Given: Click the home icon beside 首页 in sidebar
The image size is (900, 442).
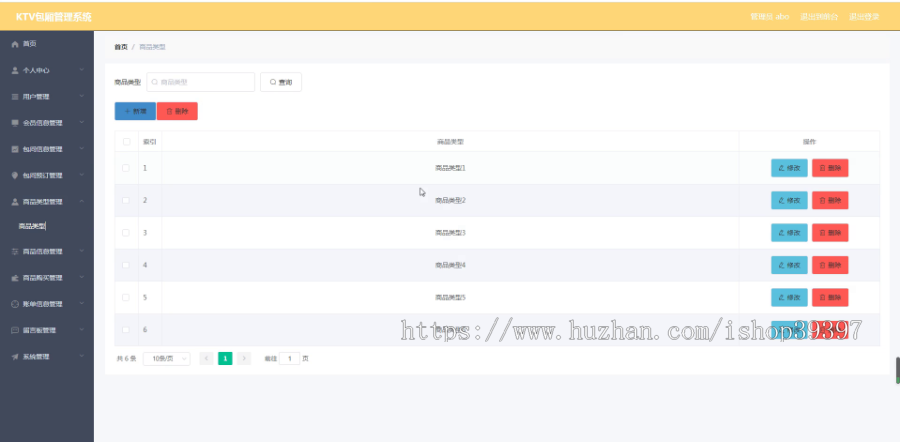Looking at the screenshot, I should point(15,44).
